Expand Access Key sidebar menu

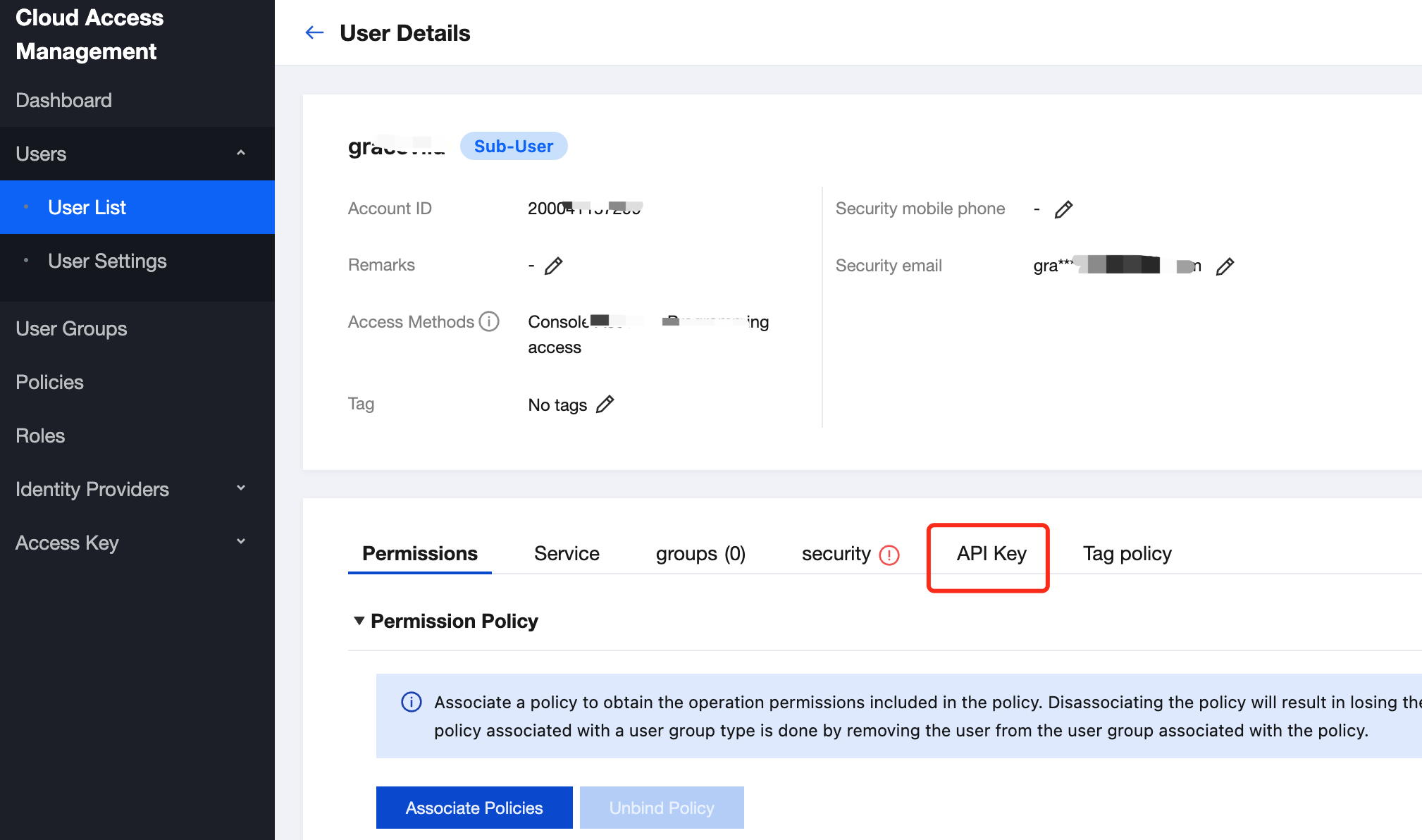click(241, 542)
